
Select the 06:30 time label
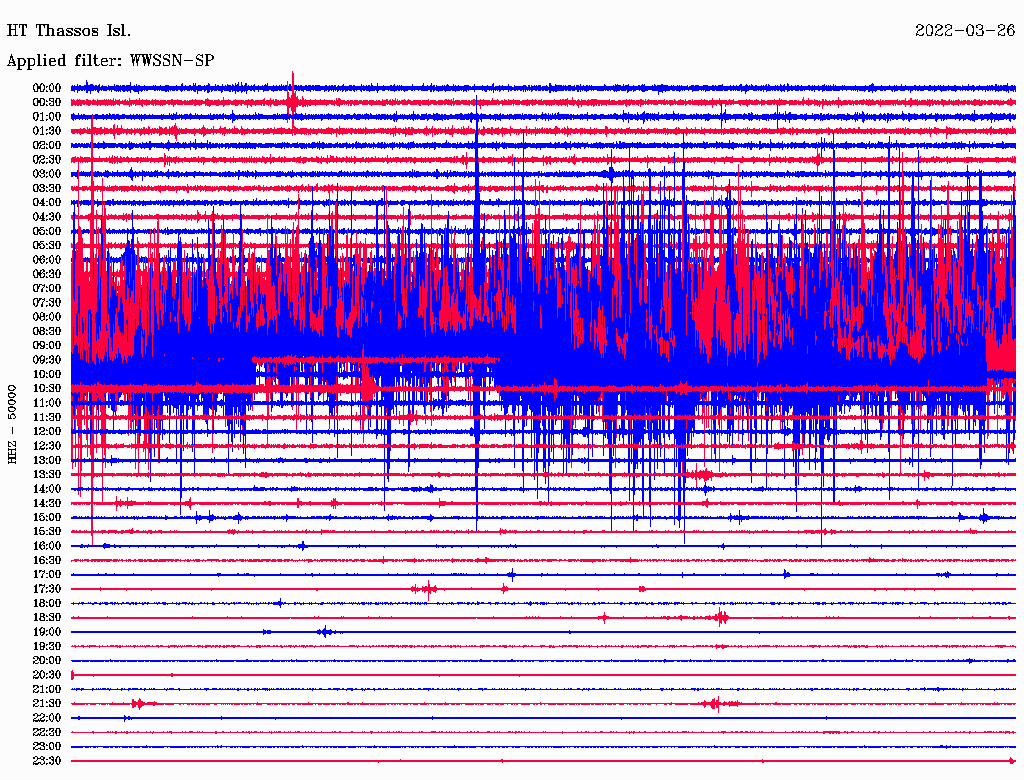[47, 274]
